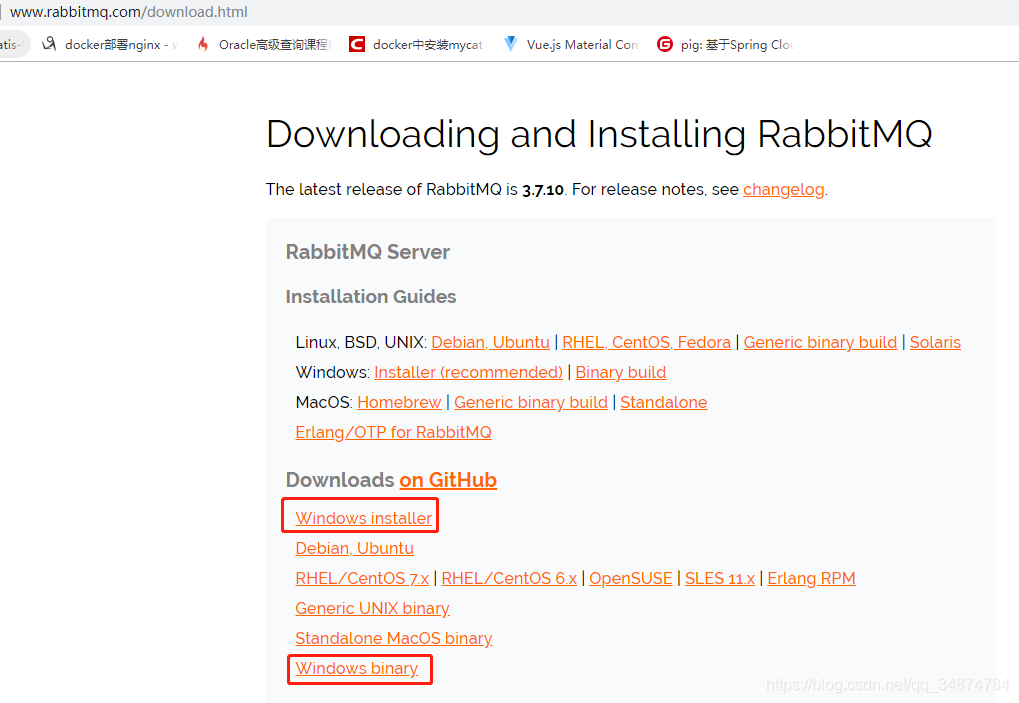Click the Vue.js Material bookmark icon
The image size is (1019, 703).
[511, 44]
